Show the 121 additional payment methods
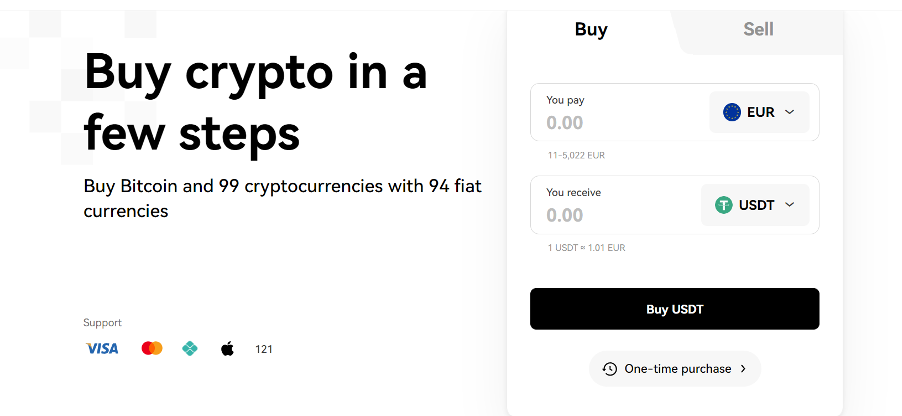Viewport: 902px width, 416px height. (x=264, y=349)
